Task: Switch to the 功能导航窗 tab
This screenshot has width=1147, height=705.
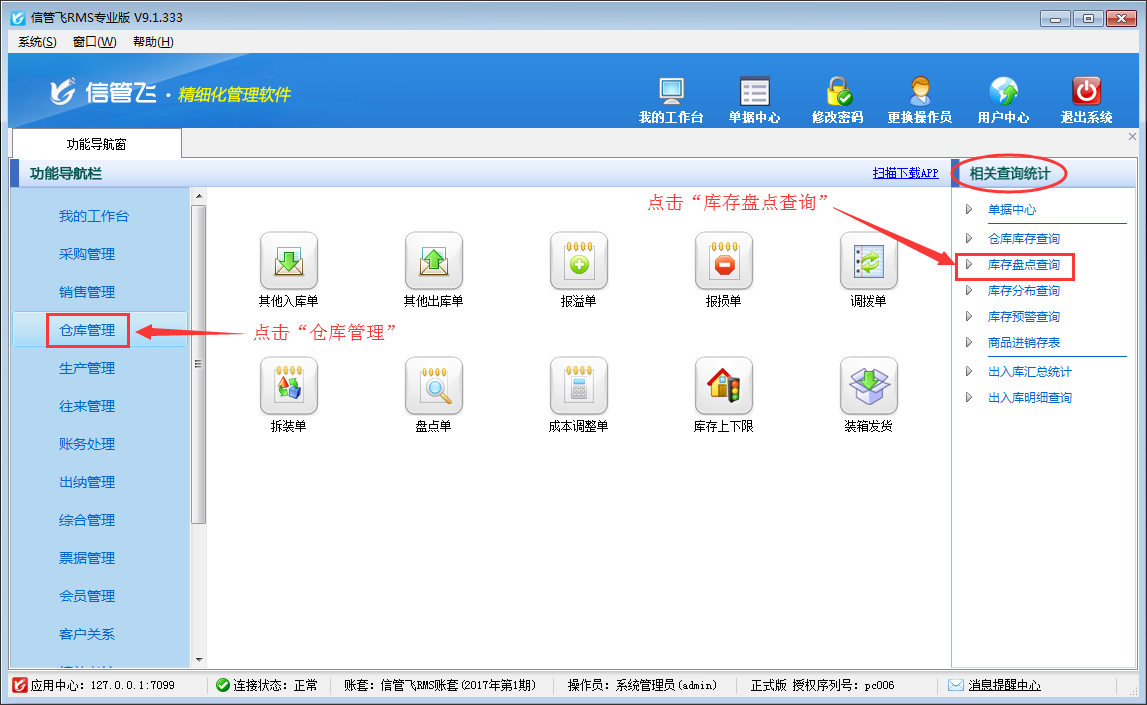Action: click(x=96, y=144)
